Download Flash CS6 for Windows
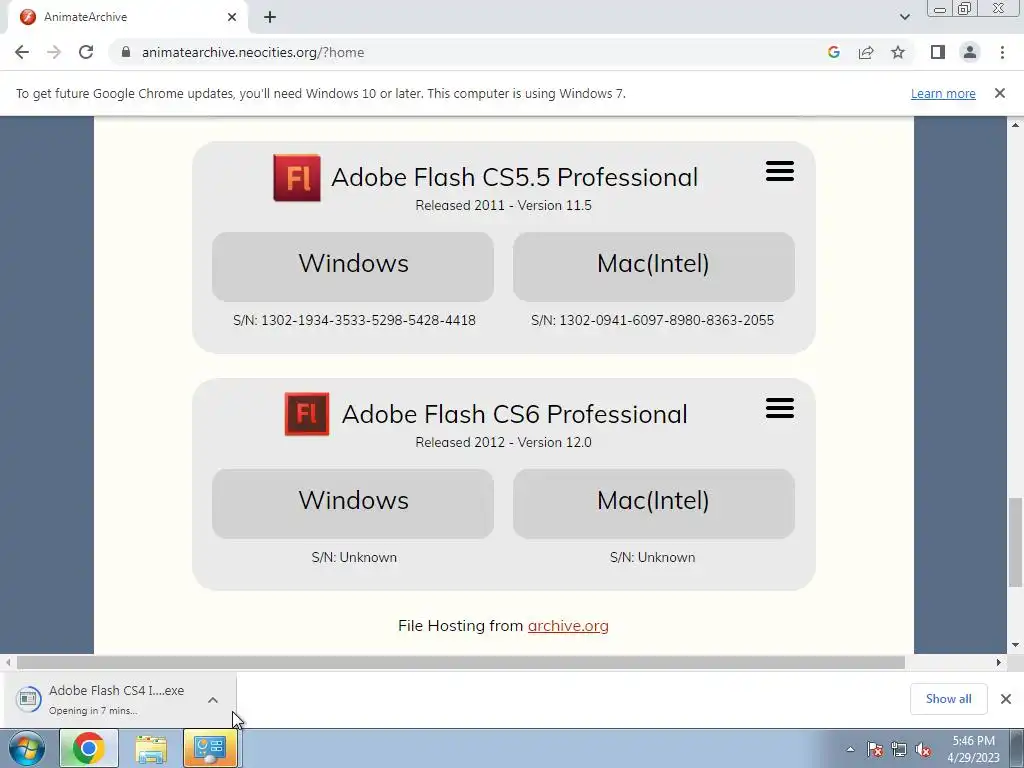Viewport: 1024px width, 768px height. coord(353,504)
